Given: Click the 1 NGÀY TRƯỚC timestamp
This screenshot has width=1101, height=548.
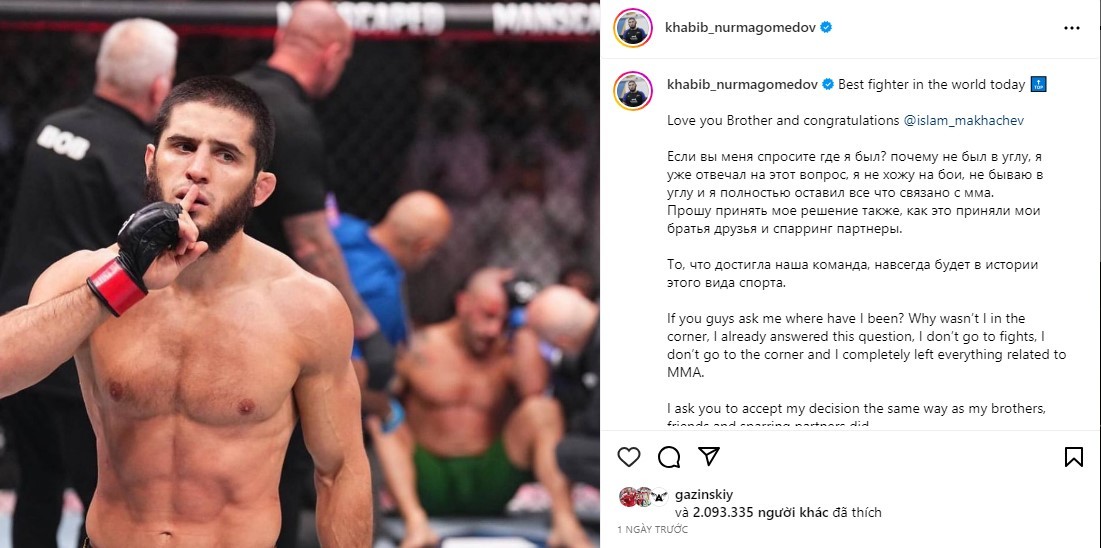Looking at the screenshot, I should coord(650,529).
